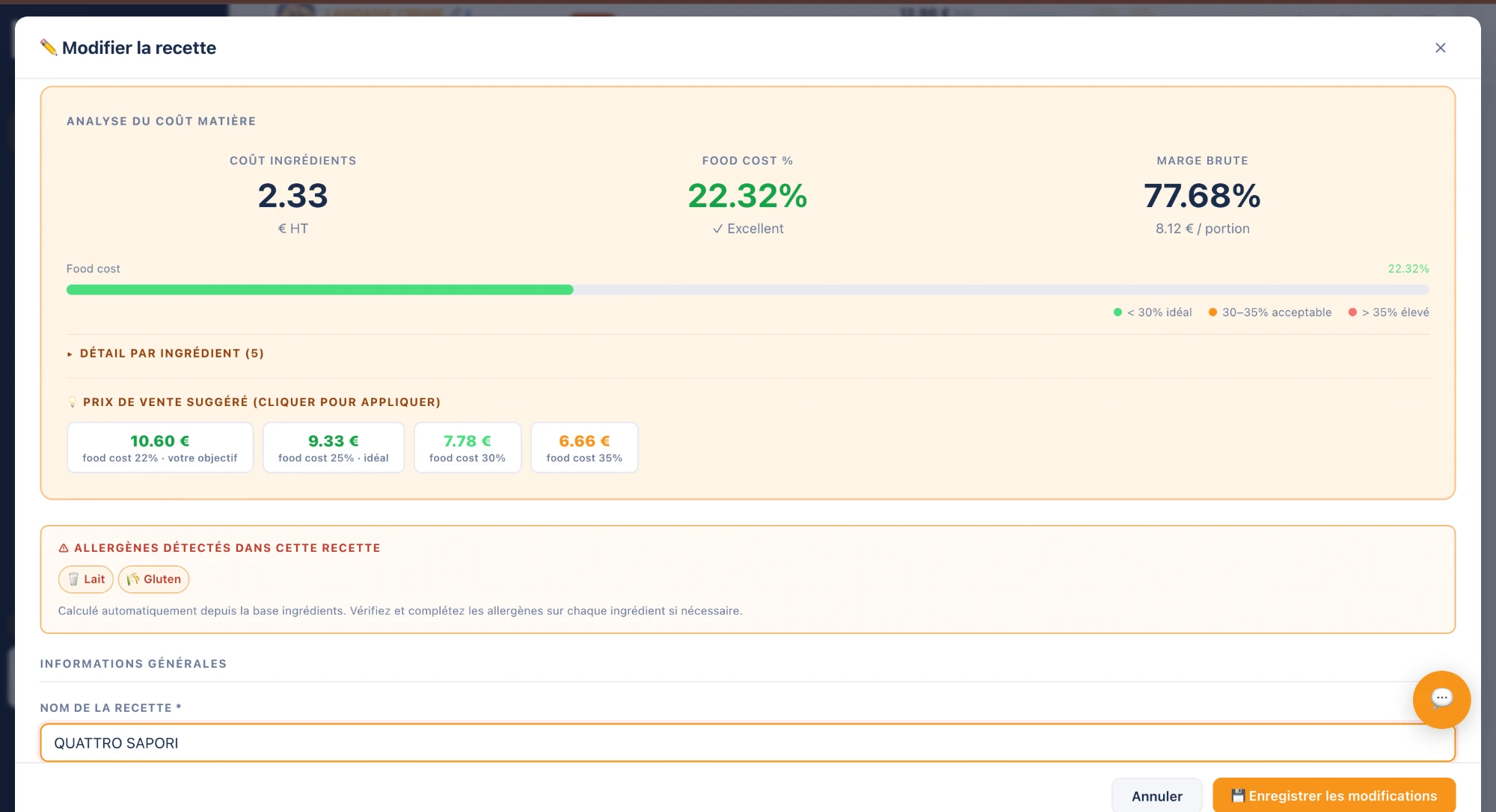Click the Gluten allergen tag
1496x812 pixels.
click(x=153, y=579)
